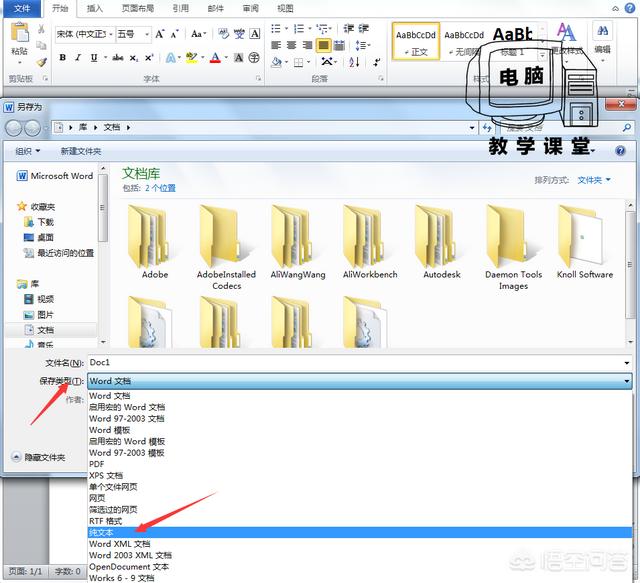Apply paragraph shading color

click(x=276, y=62)
